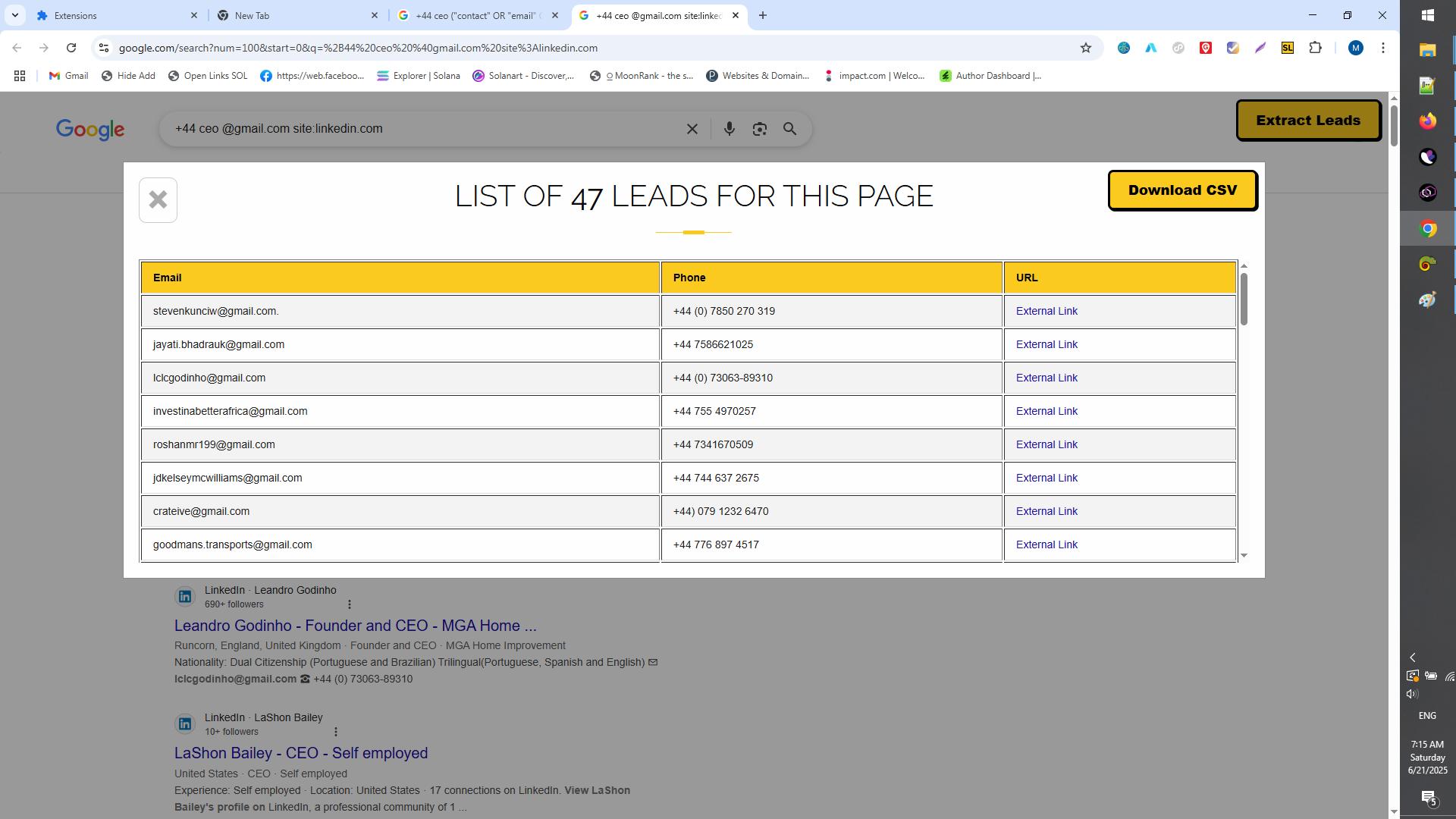Open Chrome three-dot menu
This screenshot has width=1456, height=819.
1382,48
